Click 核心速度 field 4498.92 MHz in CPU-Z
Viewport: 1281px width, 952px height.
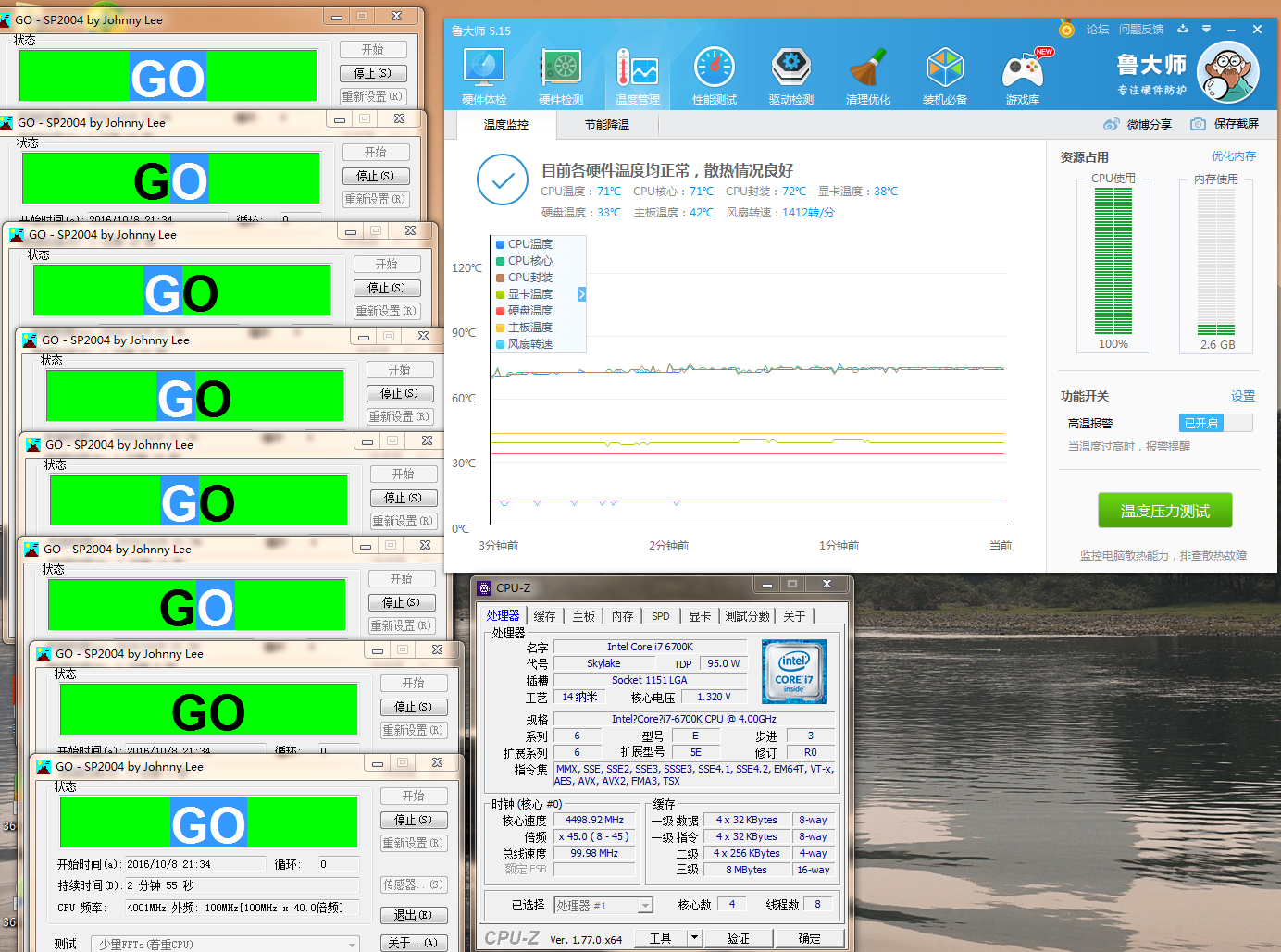(595, 820)
